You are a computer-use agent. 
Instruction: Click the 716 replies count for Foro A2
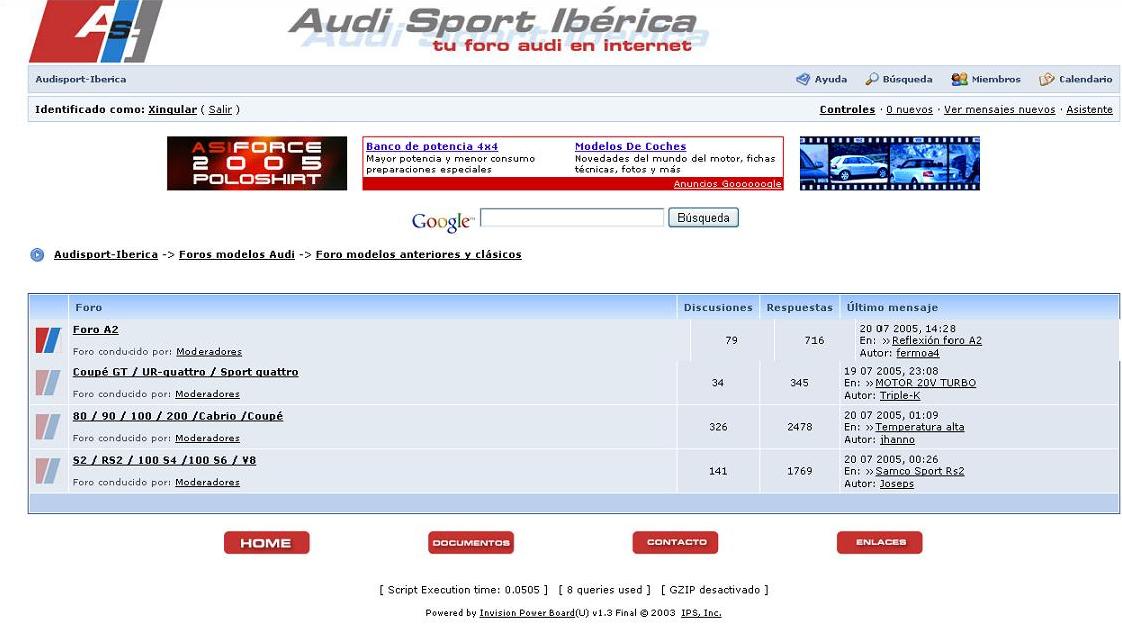(814, 341)
